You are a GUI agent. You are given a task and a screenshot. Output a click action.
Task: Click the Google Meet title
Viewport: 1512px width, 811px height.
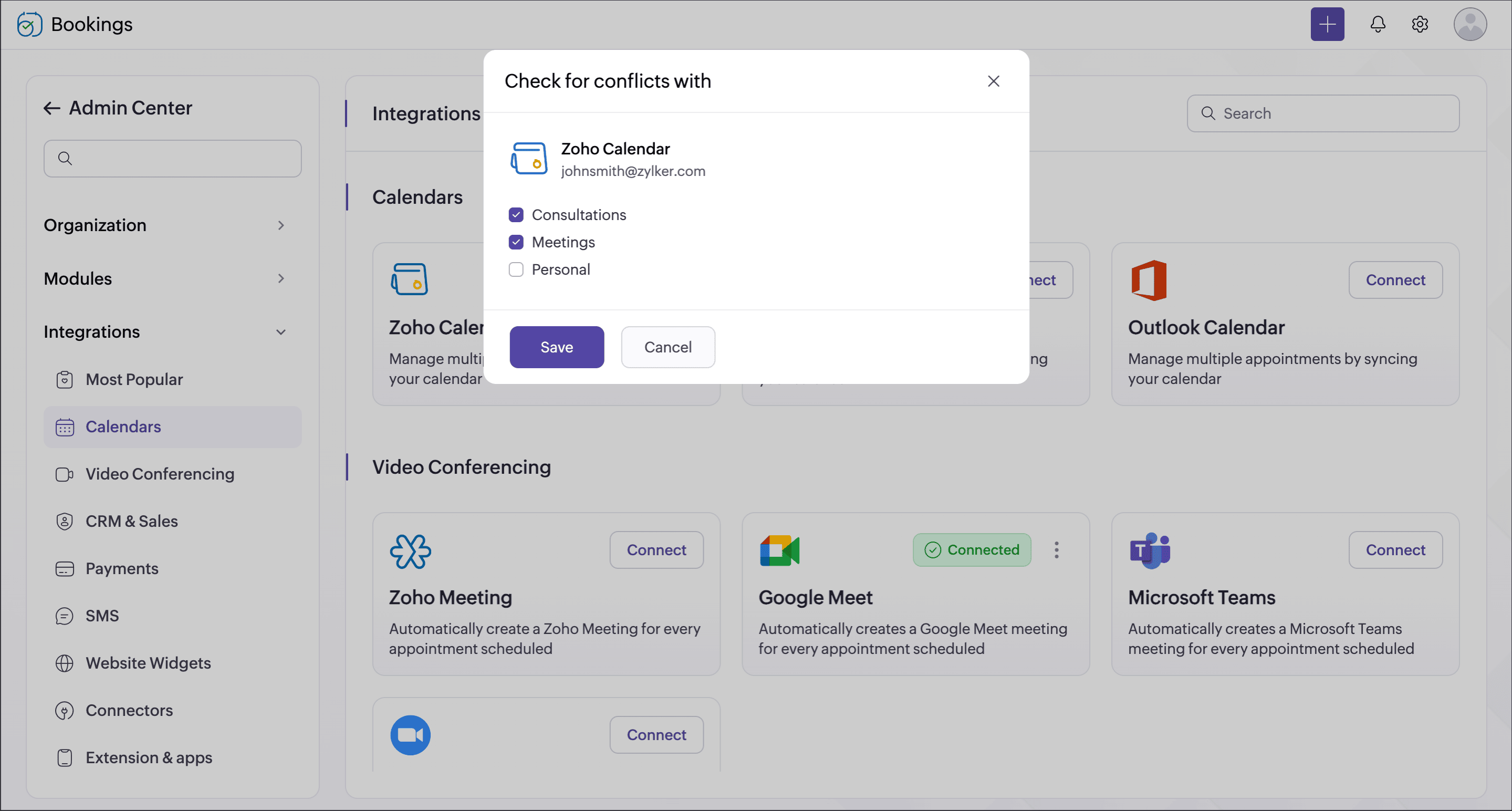click(x=815, y=597)
